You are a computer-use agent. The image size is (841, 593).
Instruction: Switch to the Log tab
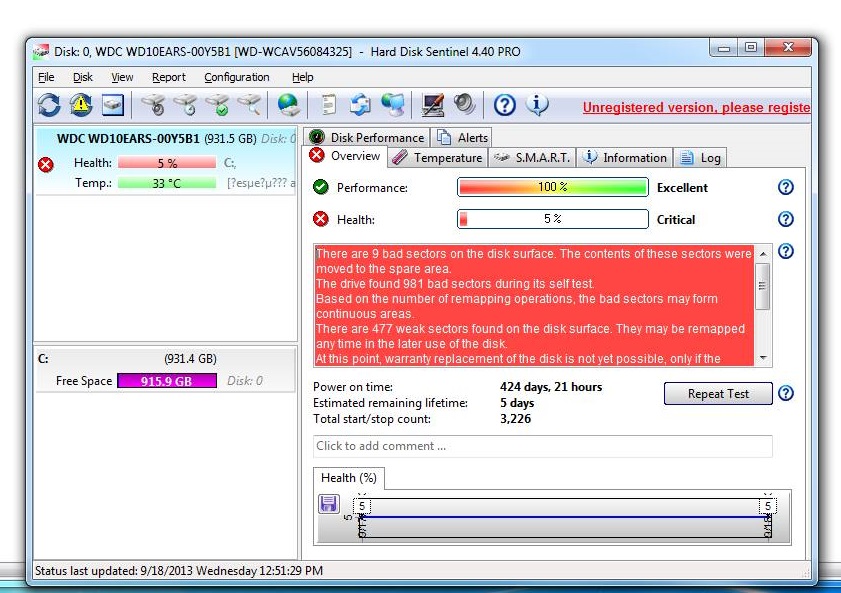click(700, 158)
